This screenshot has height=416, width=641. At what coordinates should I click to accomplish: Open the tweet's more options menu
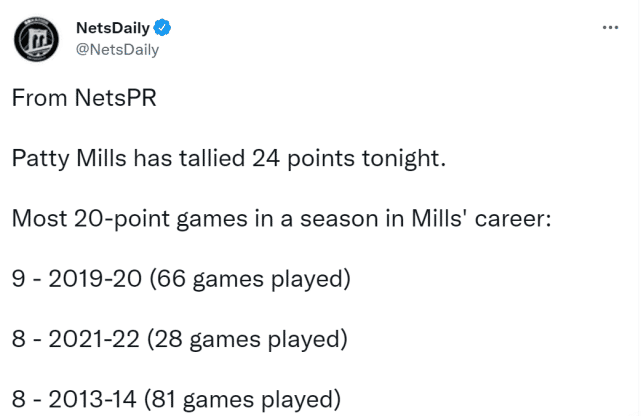[609, 27]
